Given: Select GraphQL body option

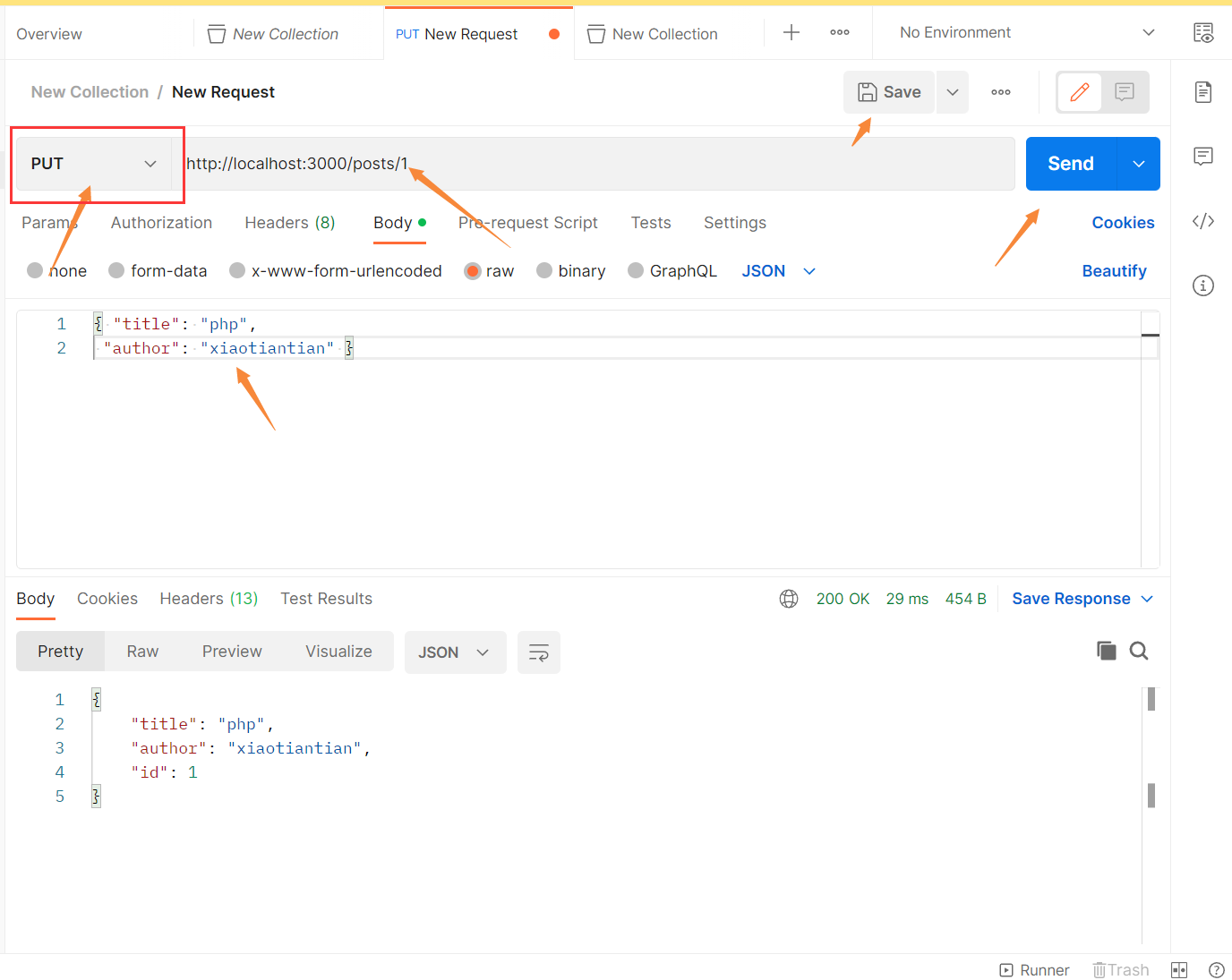Looking at the screenshot, I should 636,270.
